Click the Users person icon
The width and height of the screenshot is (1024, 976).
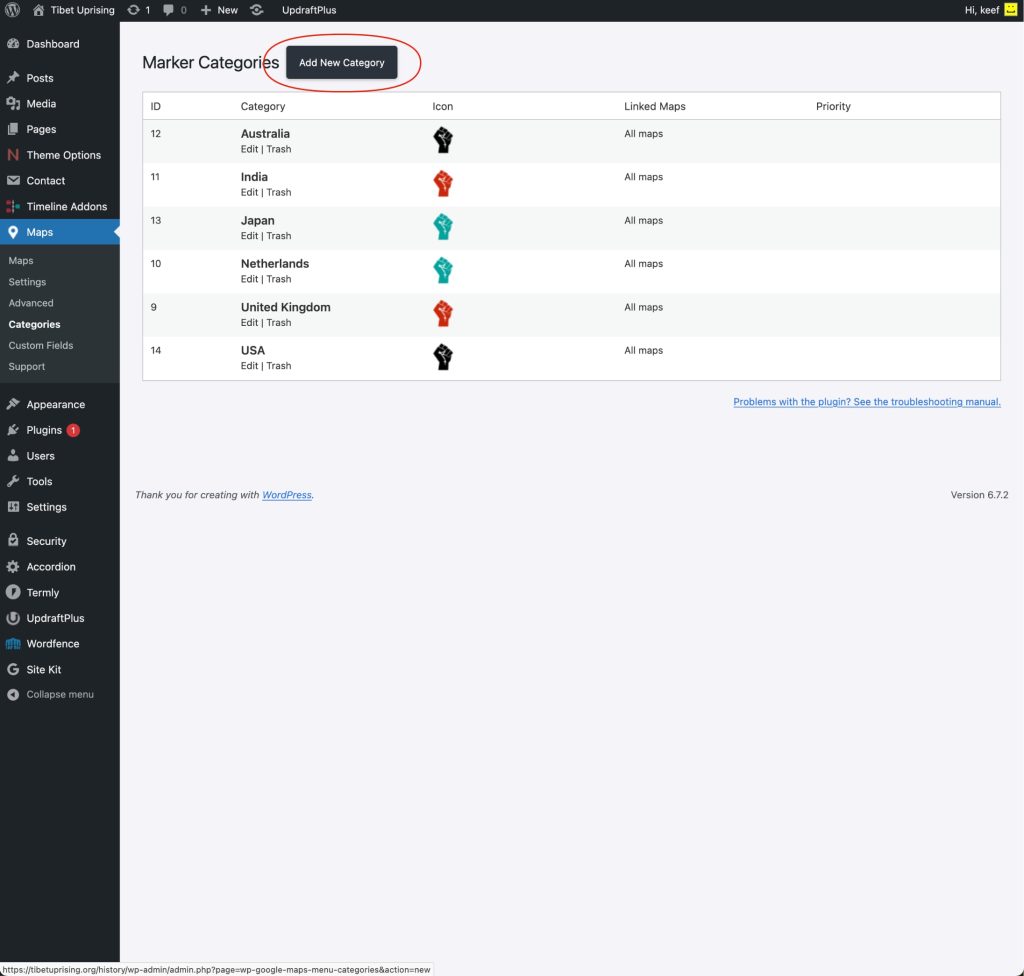(13, 455)
